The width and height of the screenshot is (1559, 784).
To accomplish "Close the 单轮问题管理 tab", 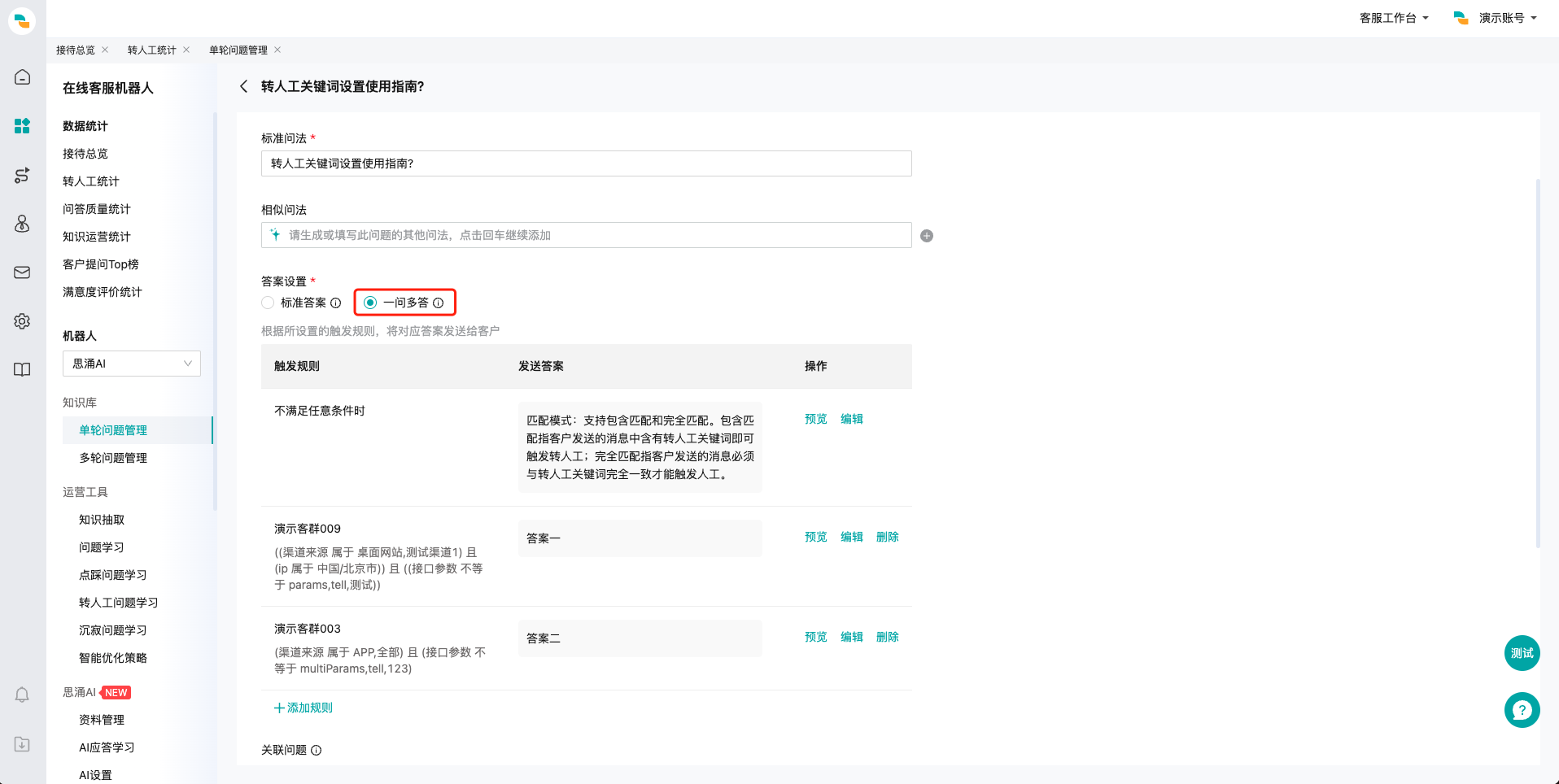I will (277, 50).
